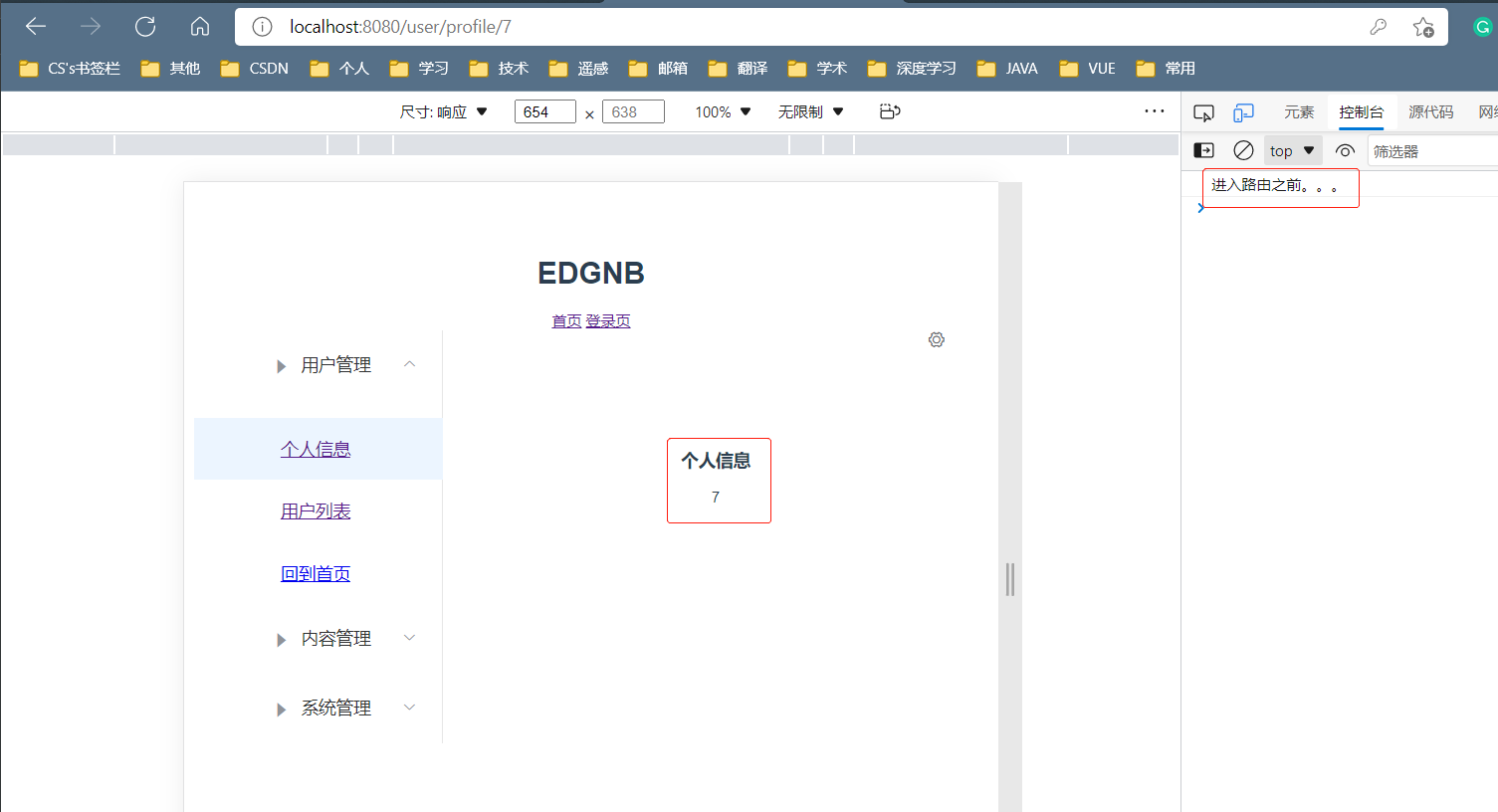Screen dimensions: 1498x812
Task: Open the 用户列表 menu link
Action: 316,510
